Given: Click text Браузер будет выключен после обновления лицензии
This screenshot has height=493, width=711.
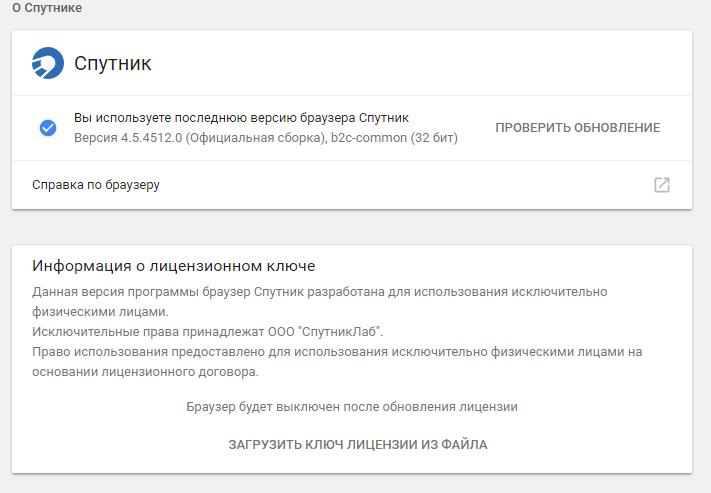Looking at the screenshot, I should [x=352, y=406].
